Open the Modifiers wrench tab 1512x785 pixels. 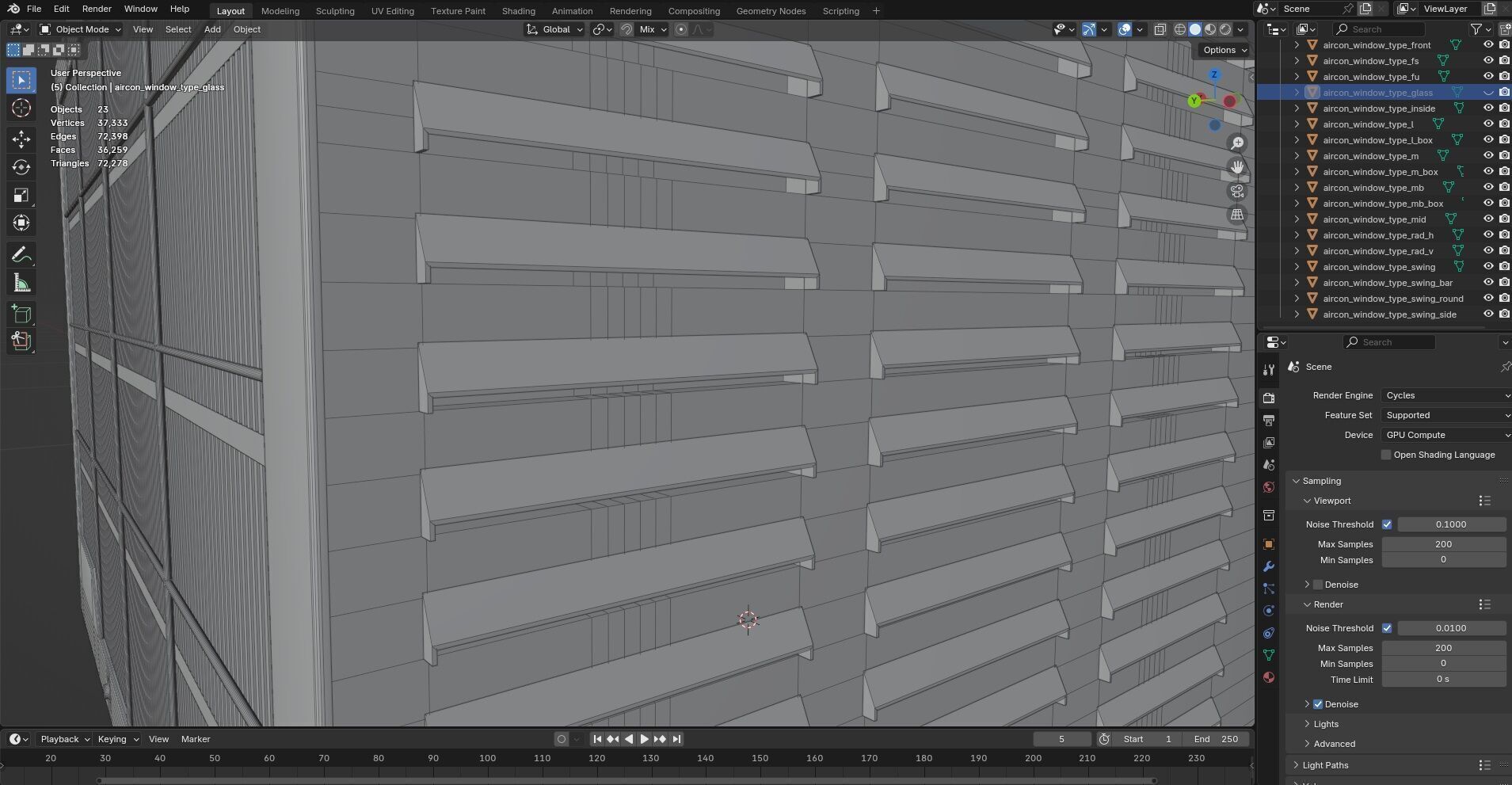pos(1269,566)
